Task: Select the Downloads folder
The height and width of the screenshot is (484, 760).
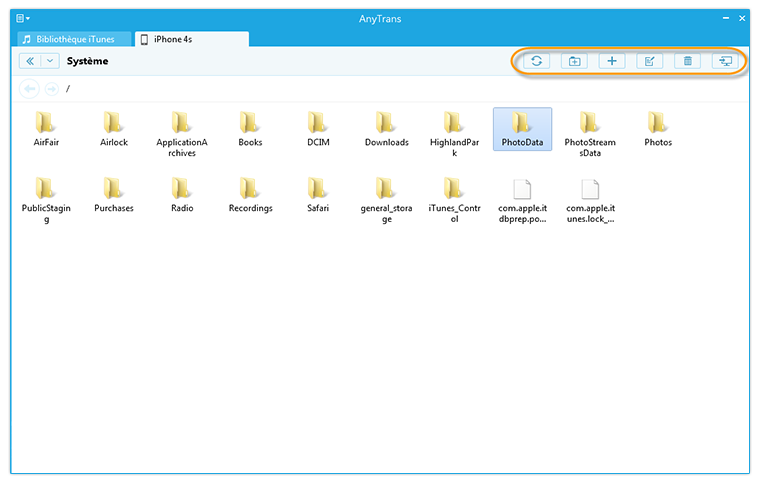Action: tap(386, 129)
